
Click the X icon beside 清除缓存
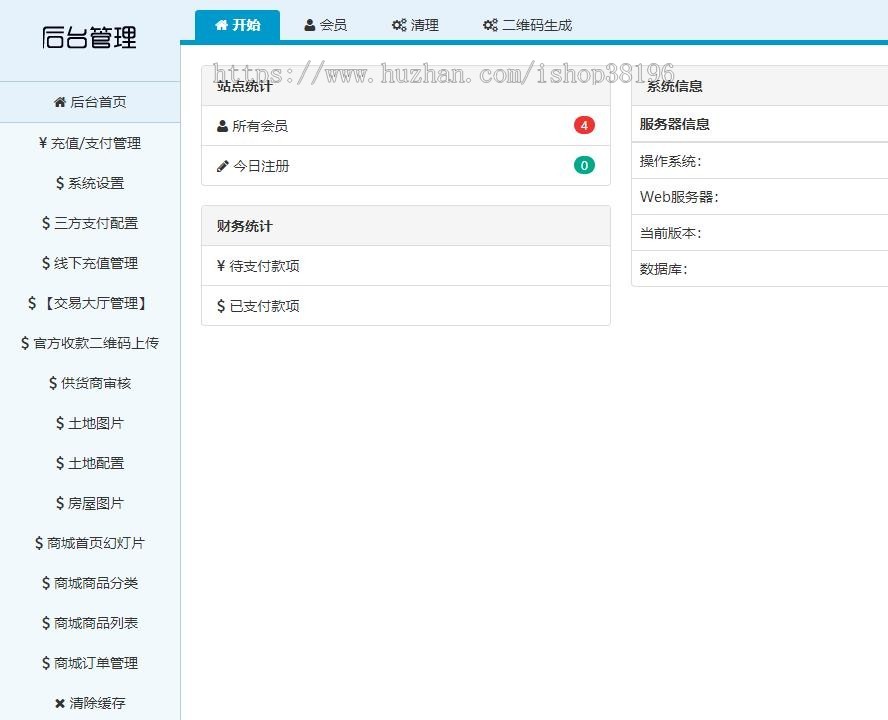[x=60, y=703]
